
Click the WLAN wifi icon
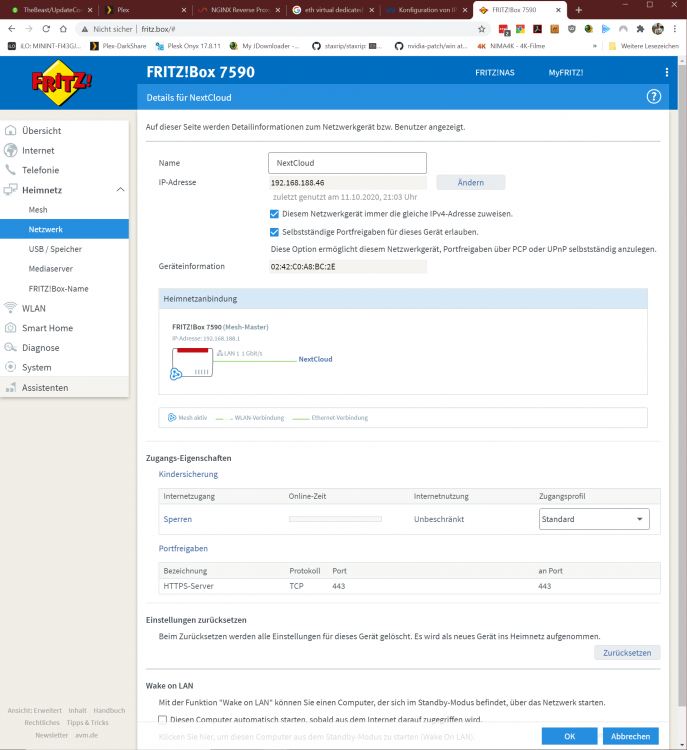pos(10,308)
